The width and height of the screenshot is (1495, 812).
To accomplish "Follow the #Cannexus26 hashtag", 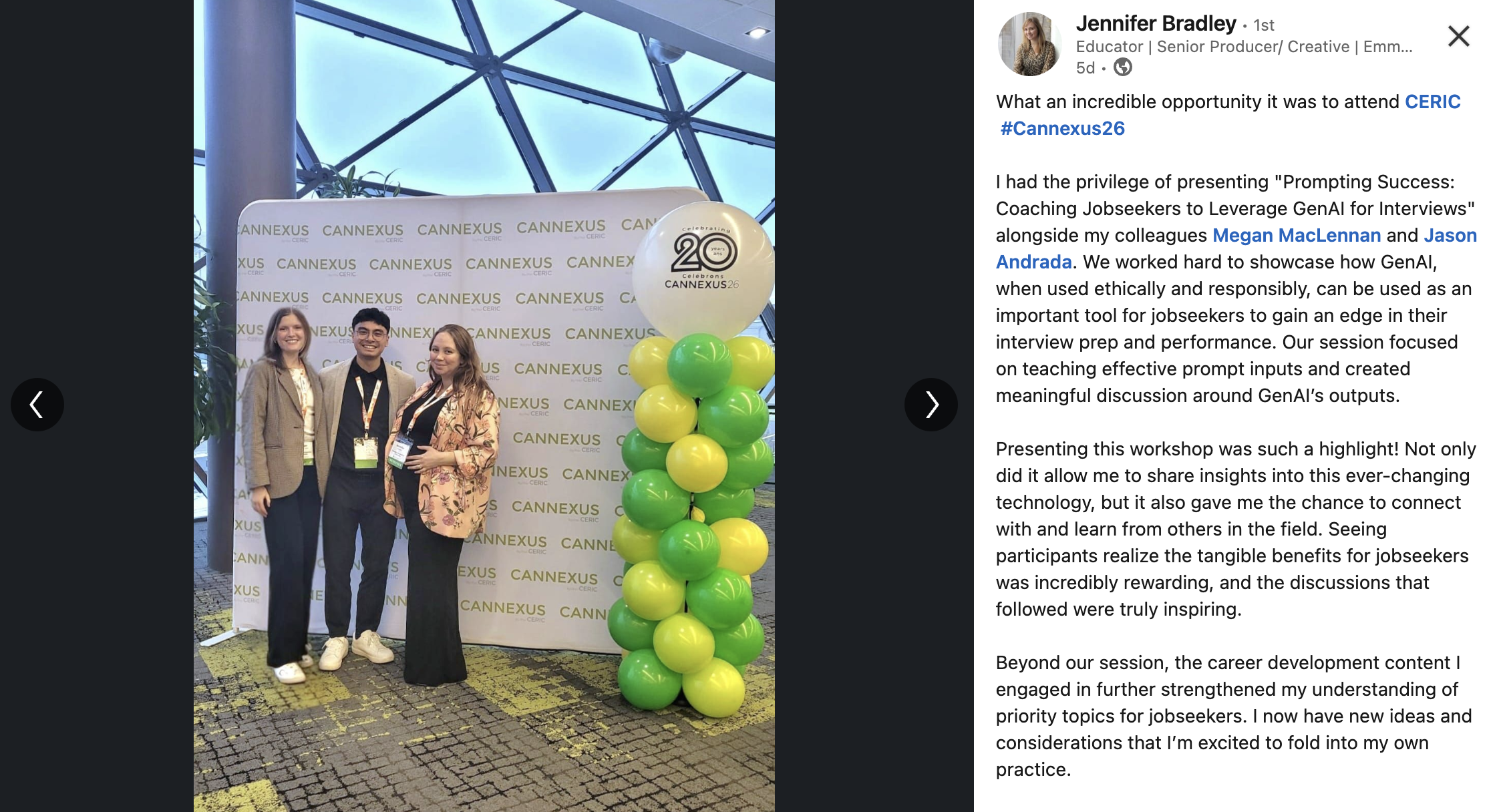I will coord(1062,128).
